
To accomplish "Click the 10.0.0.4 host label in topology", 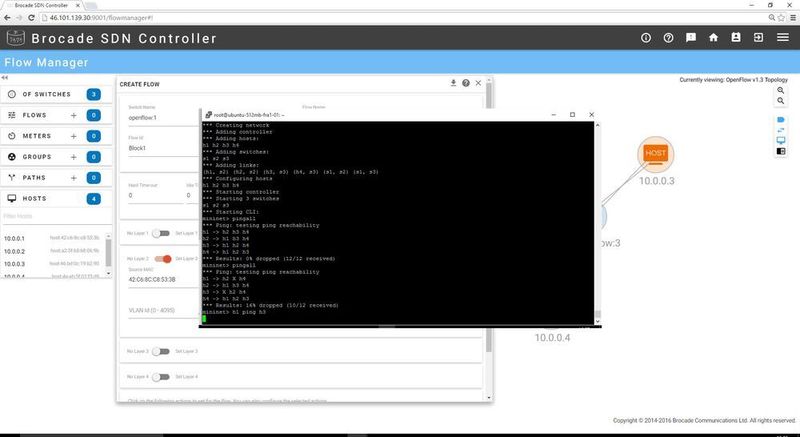I will [552, 338].
